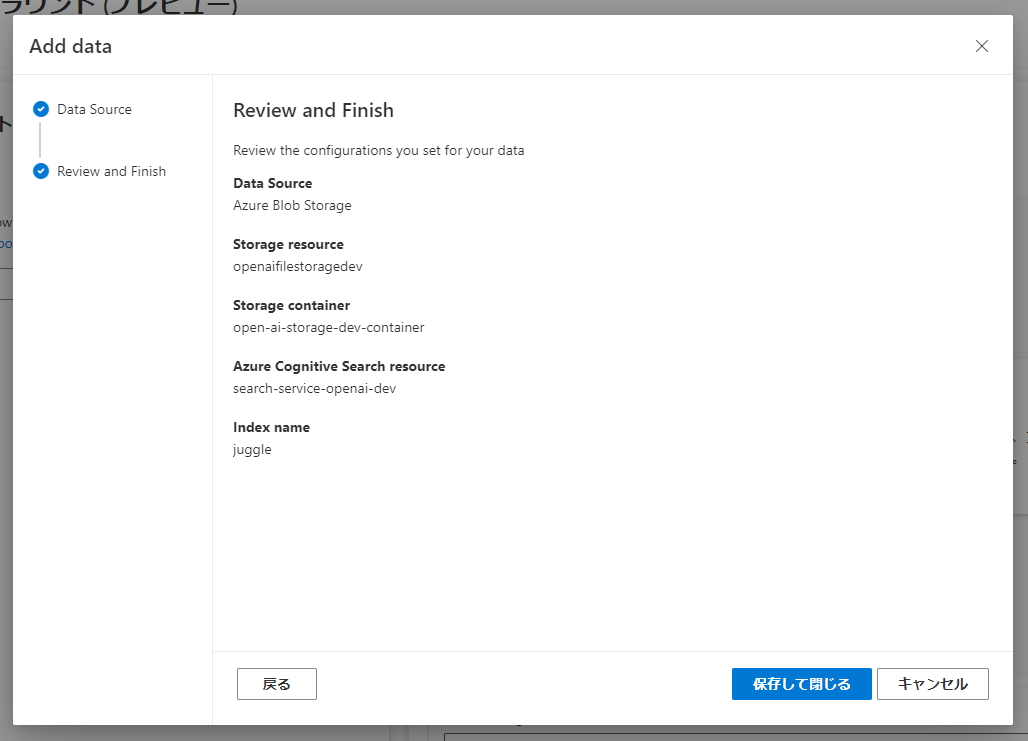
Task: Click the Add data dialog title
Action: point(71,47)
